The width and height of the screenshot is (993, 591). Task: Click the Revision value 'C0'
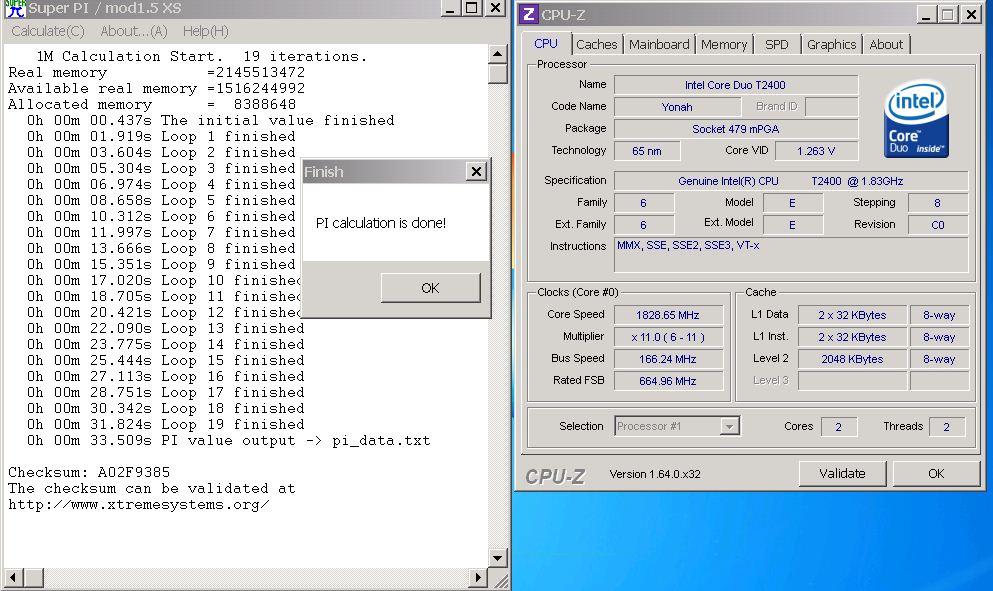tap(938, 225)
